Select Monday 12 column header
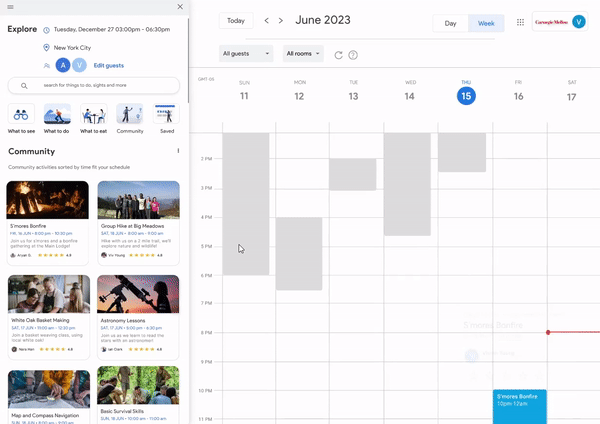The width and height of the screenshot is (600, 424). [x=299, y=91]
